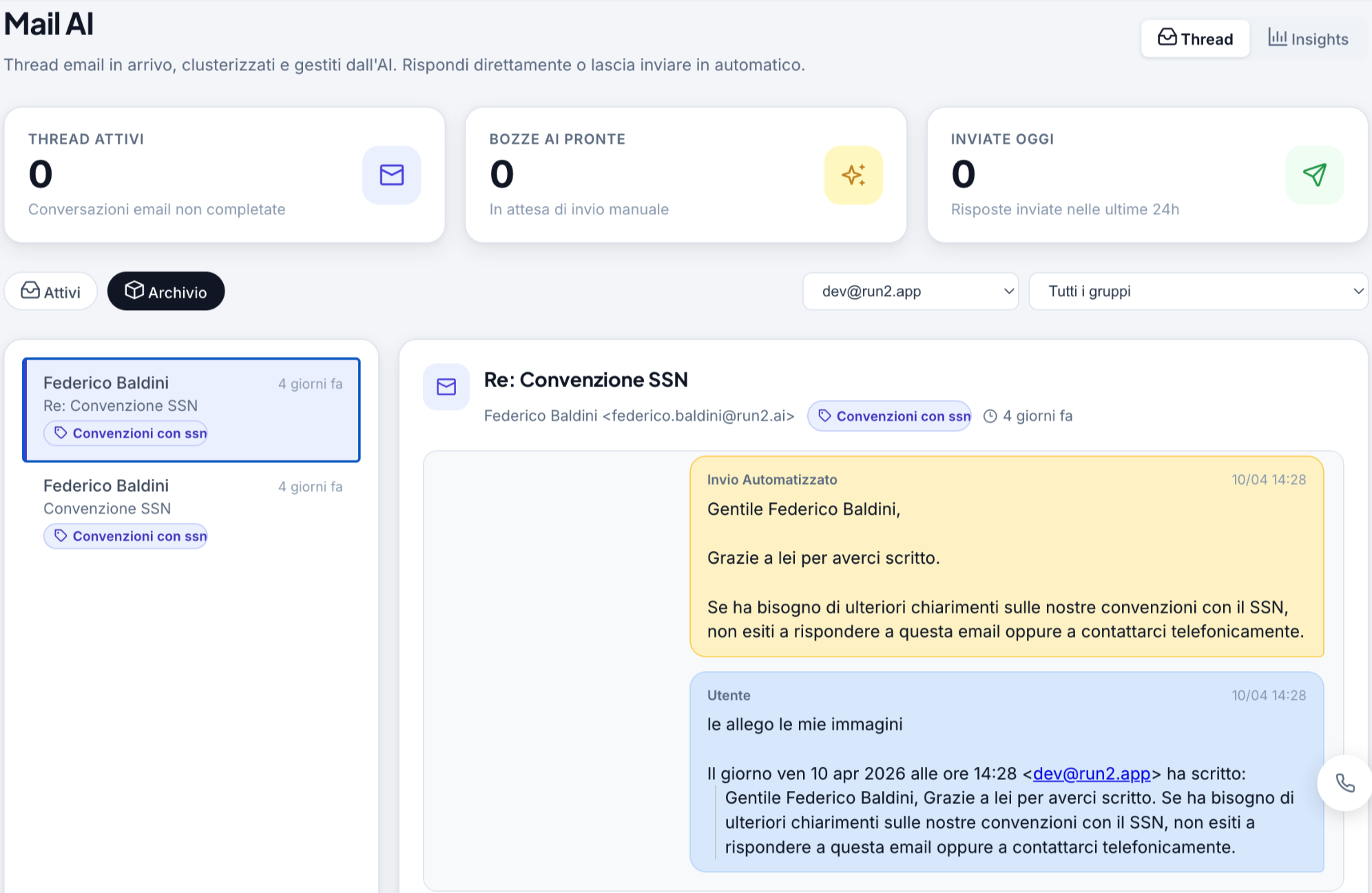Switch to the Insights tab

(x=1308, y=39)
